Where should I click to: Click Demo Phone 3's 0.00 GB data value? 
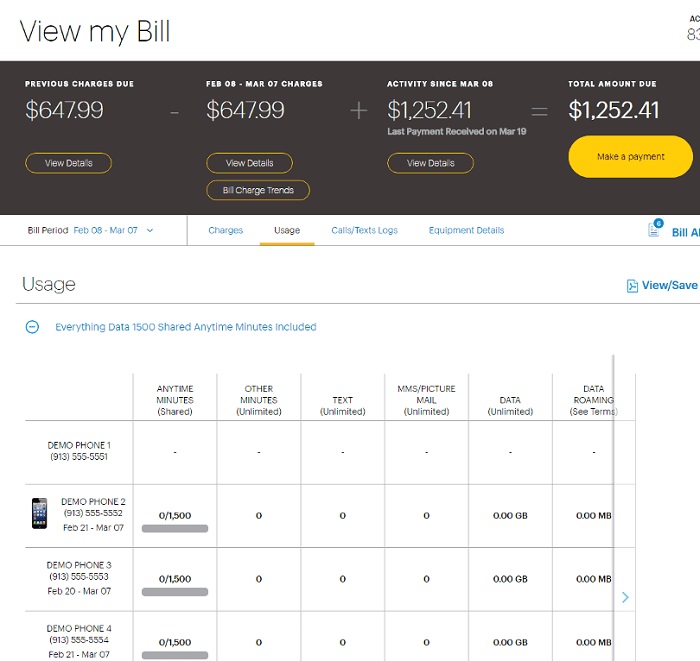pos(510,579)
